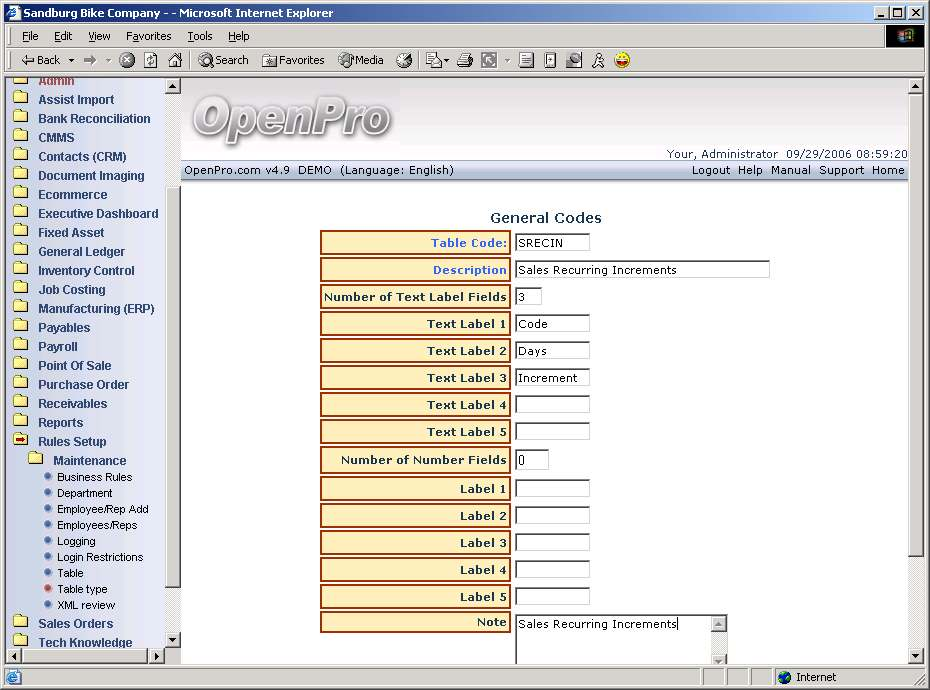Open the Tools menu
The width and height of the screenshot is (930, 690).
pos(200,36)
